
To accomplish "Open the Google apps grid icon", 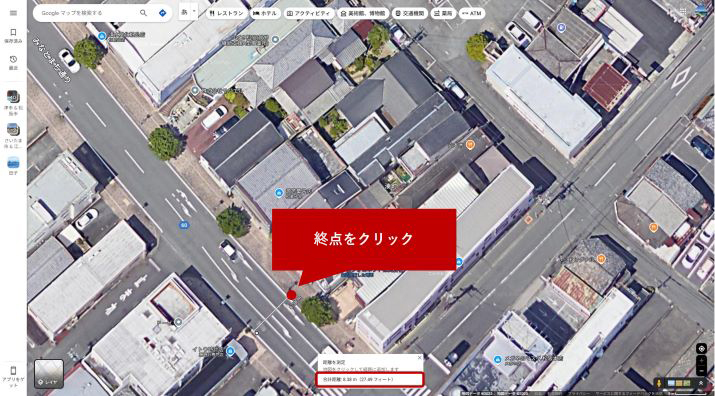I will [682, 11].
